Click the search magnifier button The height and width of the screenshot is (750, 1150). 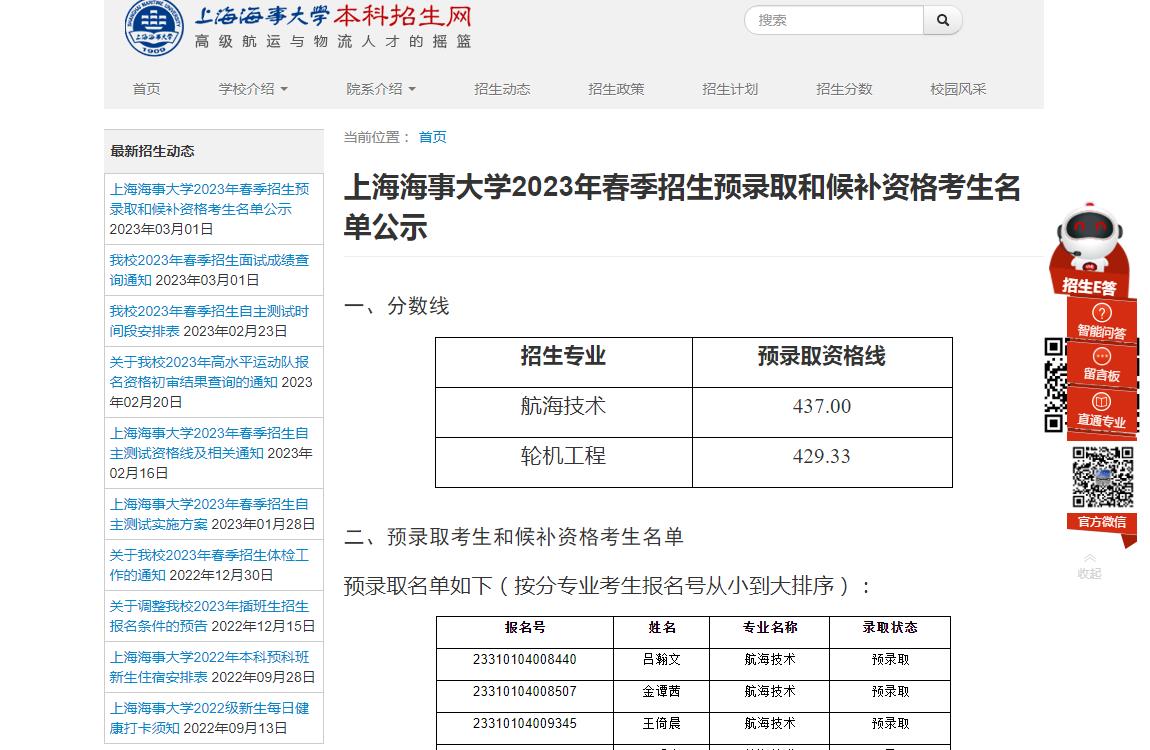point(942,21)
